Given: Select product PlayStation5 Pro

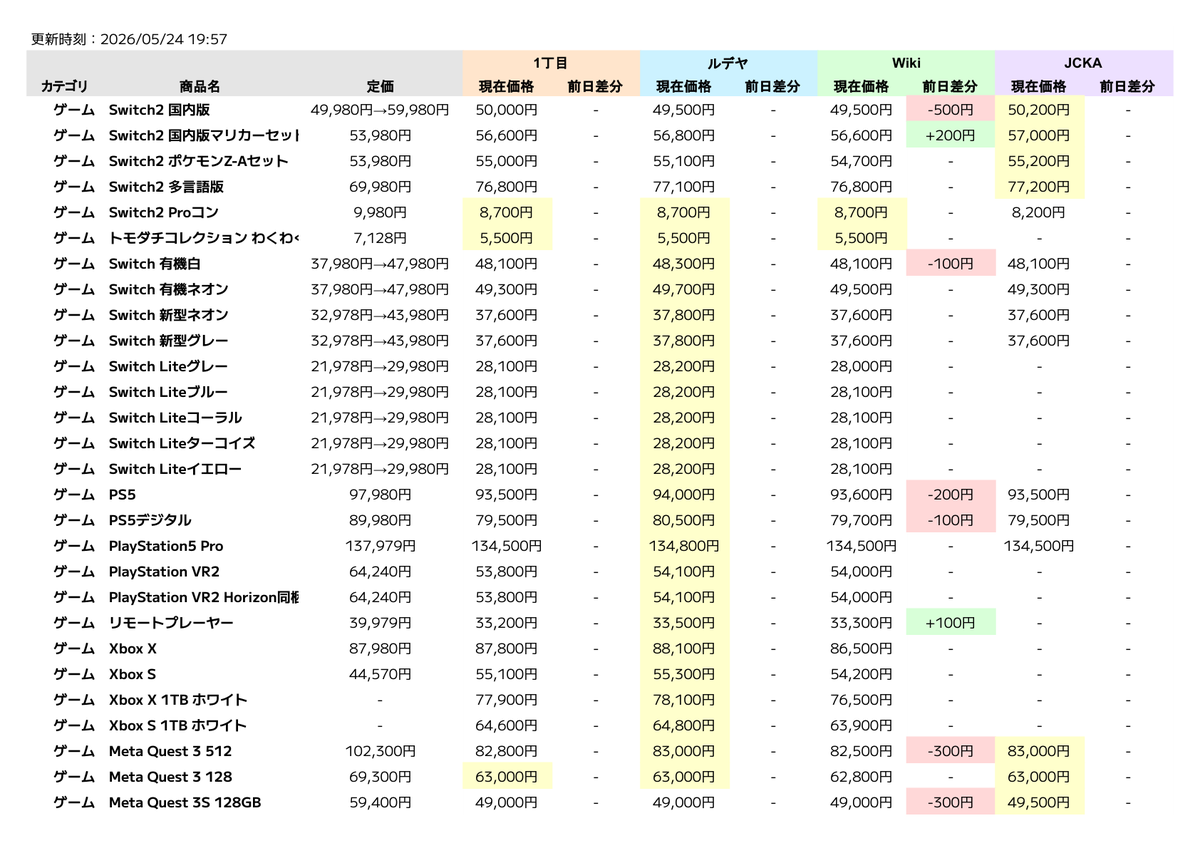Looking at the screenshot, I should [x=166, y=546].
